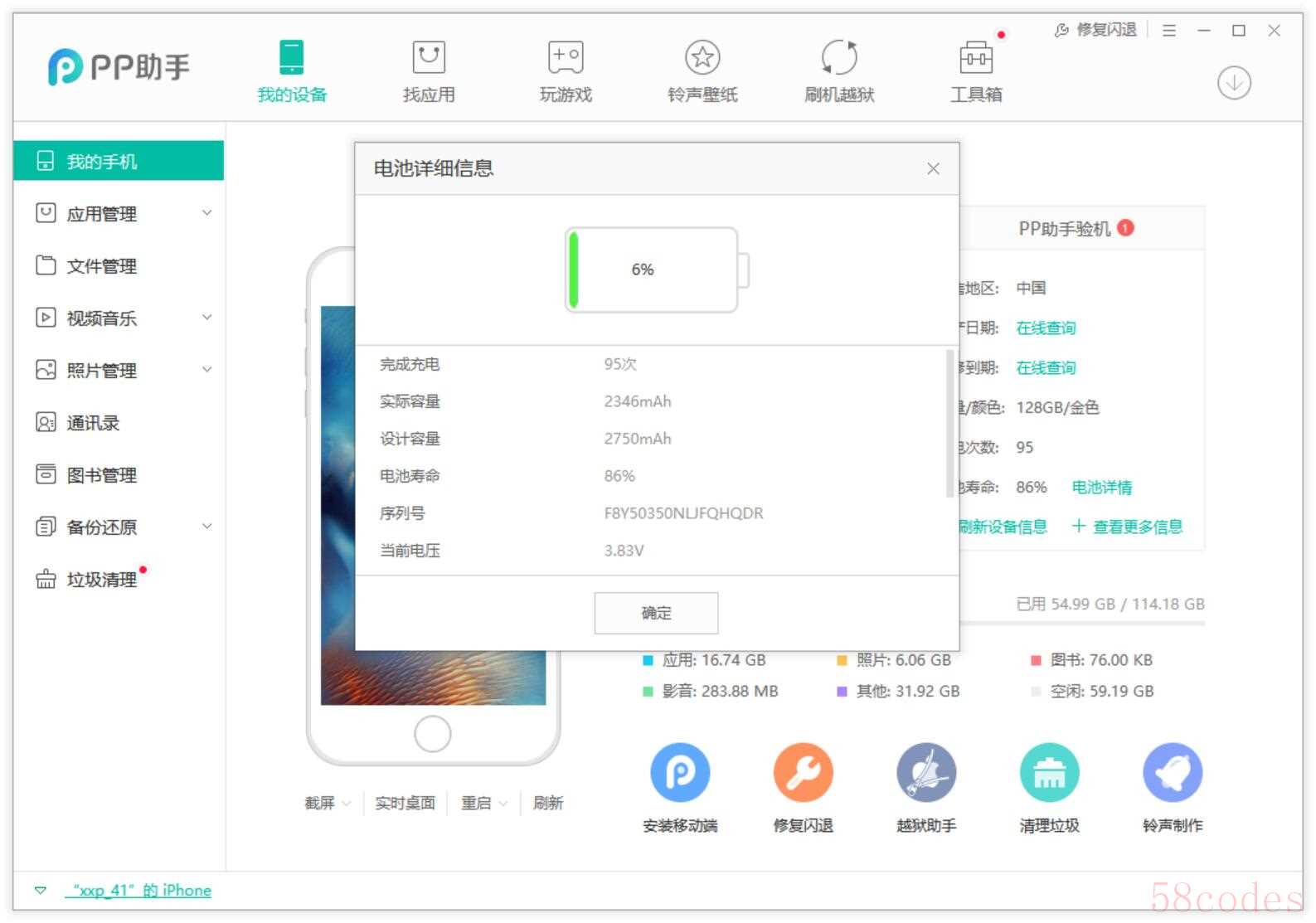Viewport: 1316px width, 923px height.
Task: Open the 我的设备 tab icon
Action: pyautogui.click(x=292, y=57)
